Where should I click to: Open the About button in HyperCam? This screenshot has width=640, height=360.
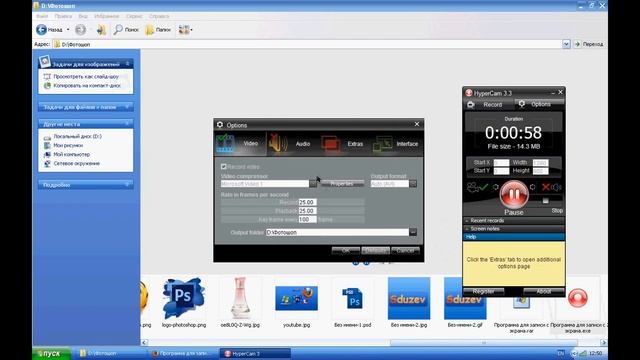click(544, 291)
